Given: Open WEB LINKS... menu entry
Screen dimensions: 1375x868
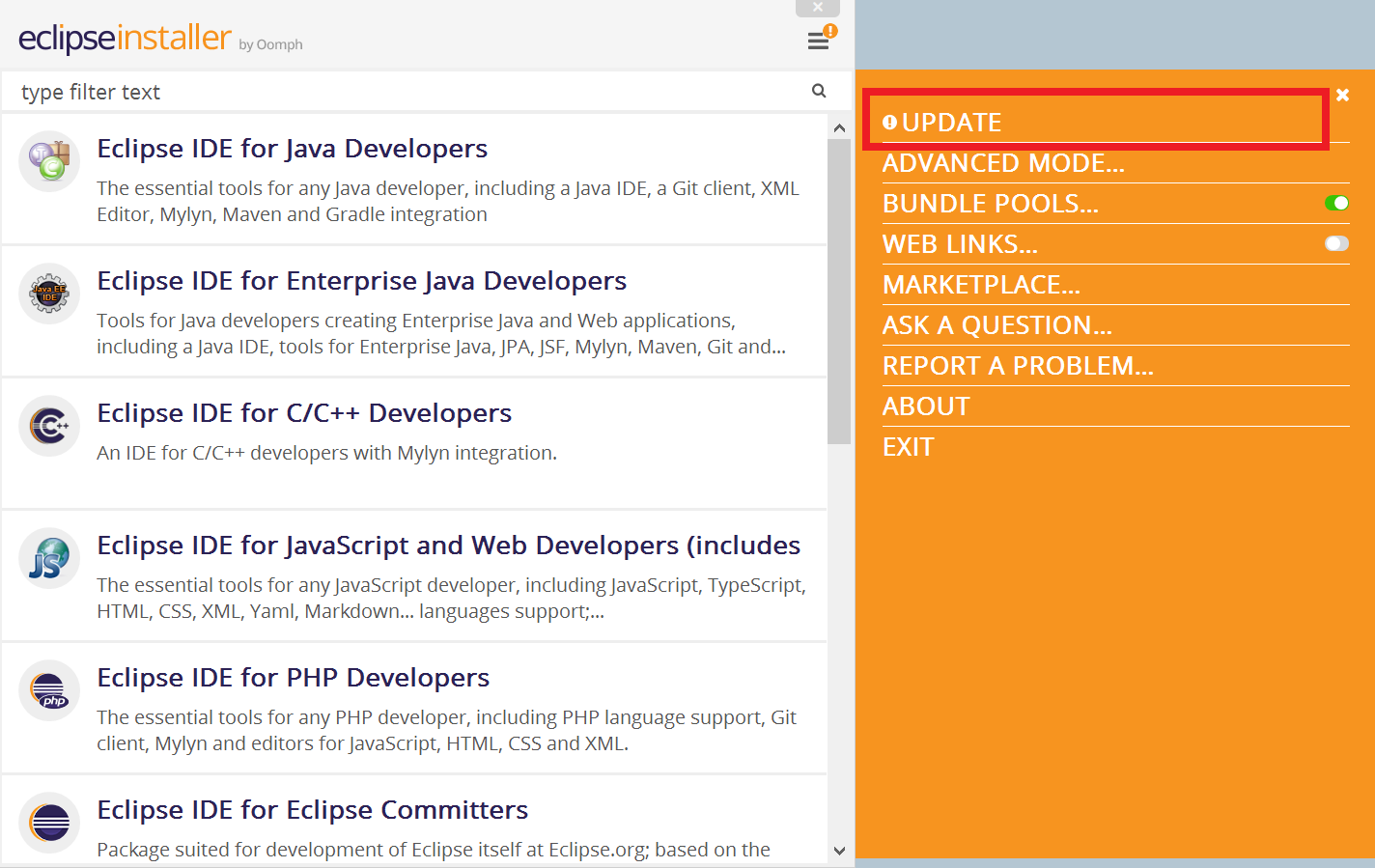Looking at the screenshot, I should click(960, 244).
